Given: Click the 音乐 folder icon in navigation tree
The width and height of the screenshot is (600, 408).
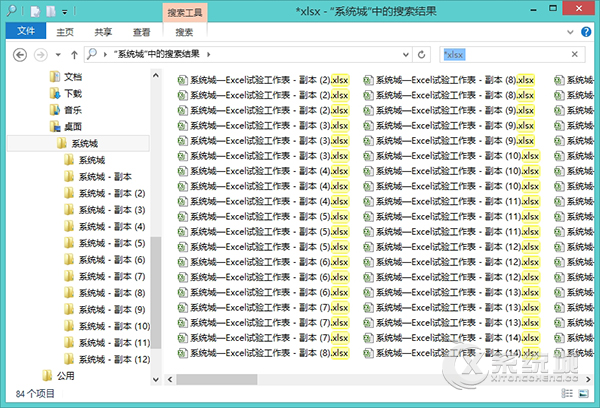Looking at the screenshot, I should pyautogui.click(x=55, y=110).
